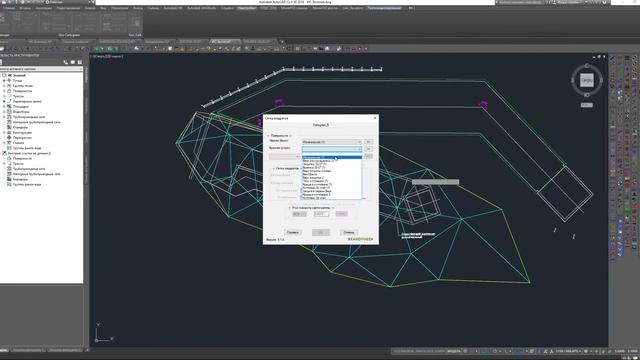This screenshot has height=360, width=640.
Task: Choose Верх засыпки 2 in dropdown list
Action: pyautogui.click(x=332, y=178)
